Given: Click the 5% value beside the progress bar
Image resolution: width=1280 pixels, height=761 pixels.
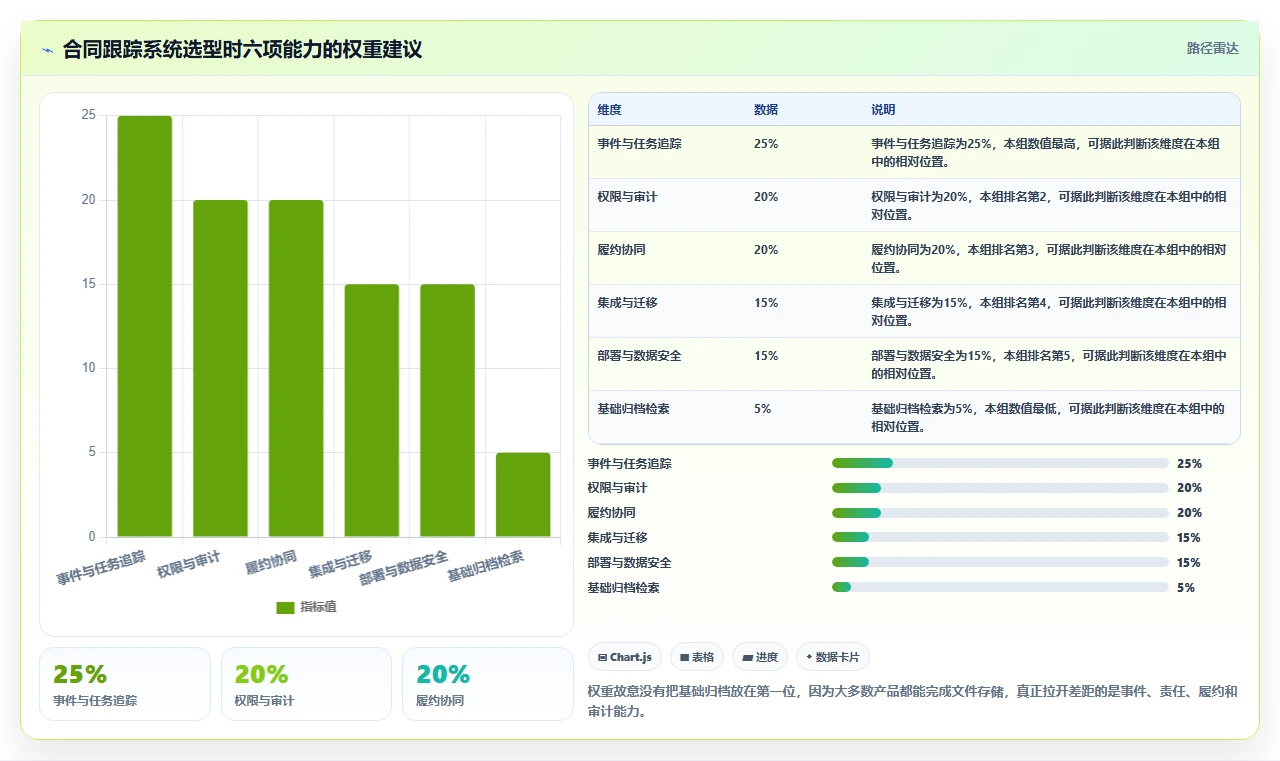Looking at the screenshot, I should click(1186, 588).
